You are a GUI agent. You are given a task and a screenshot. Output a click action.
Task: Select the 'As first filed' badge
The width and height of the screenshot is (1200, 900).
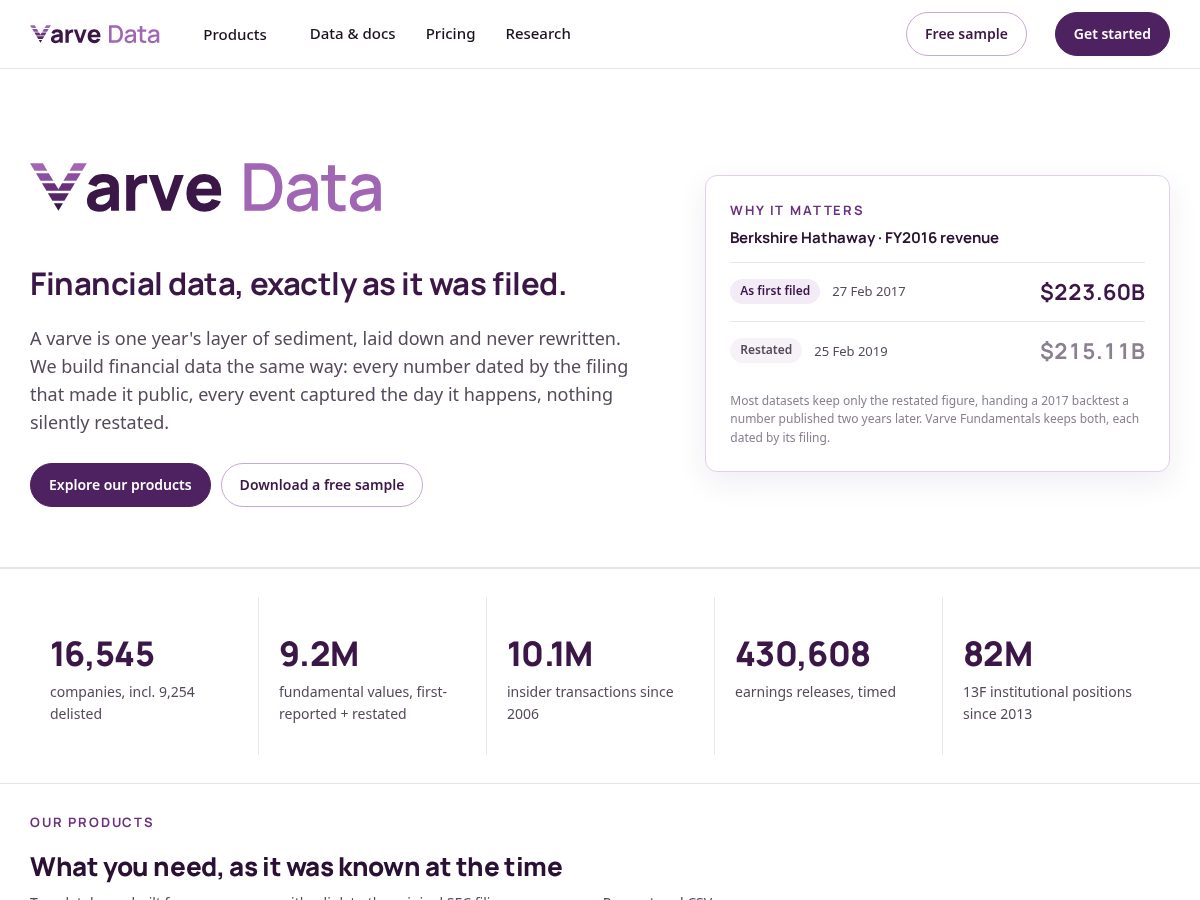tap(775, 291)
